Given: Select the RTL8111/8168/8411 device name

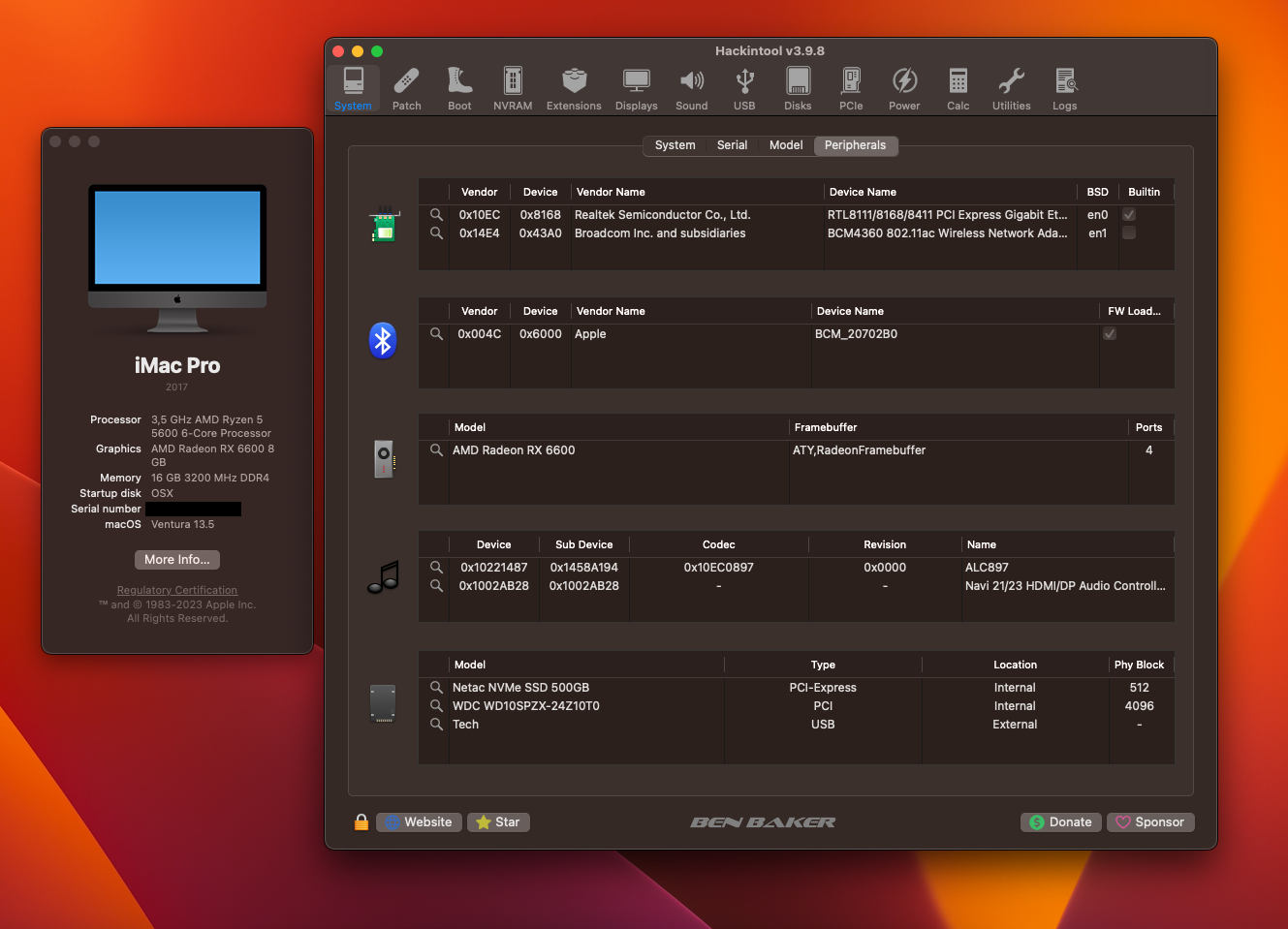Looking at the screenshot, I should coord(947,215).
